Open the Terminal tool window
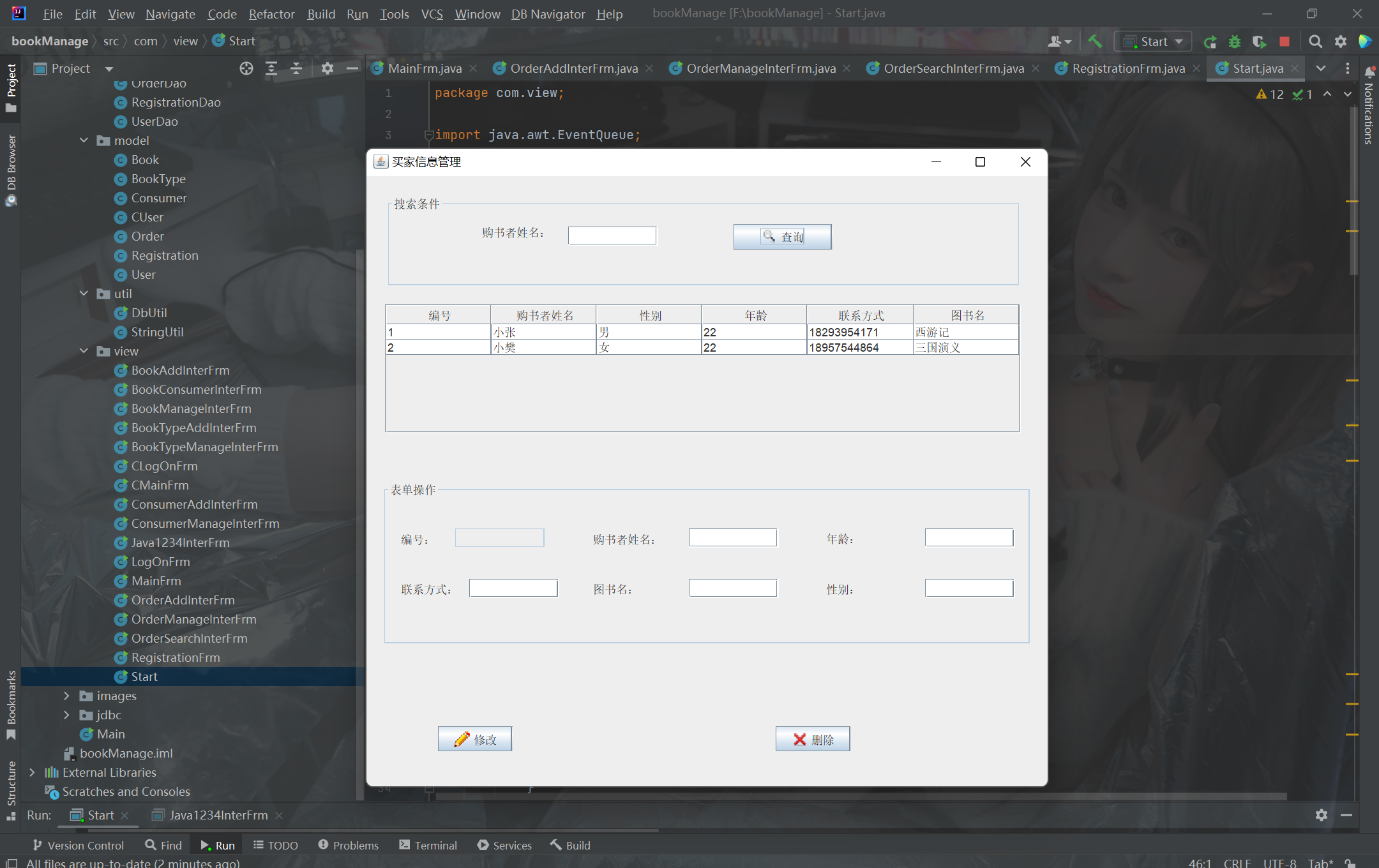 (428, 845)
